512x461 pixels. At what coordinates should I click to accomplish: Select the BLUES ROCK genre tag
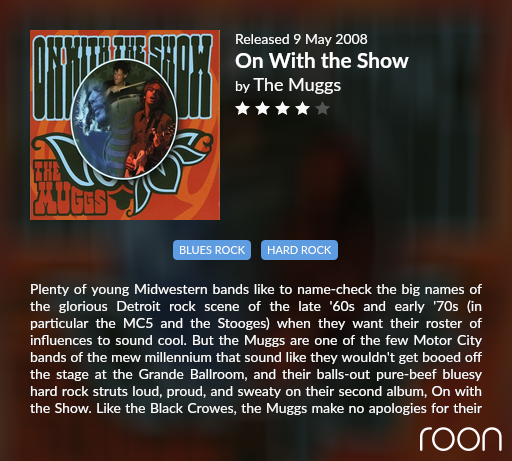tap(212, 250)
